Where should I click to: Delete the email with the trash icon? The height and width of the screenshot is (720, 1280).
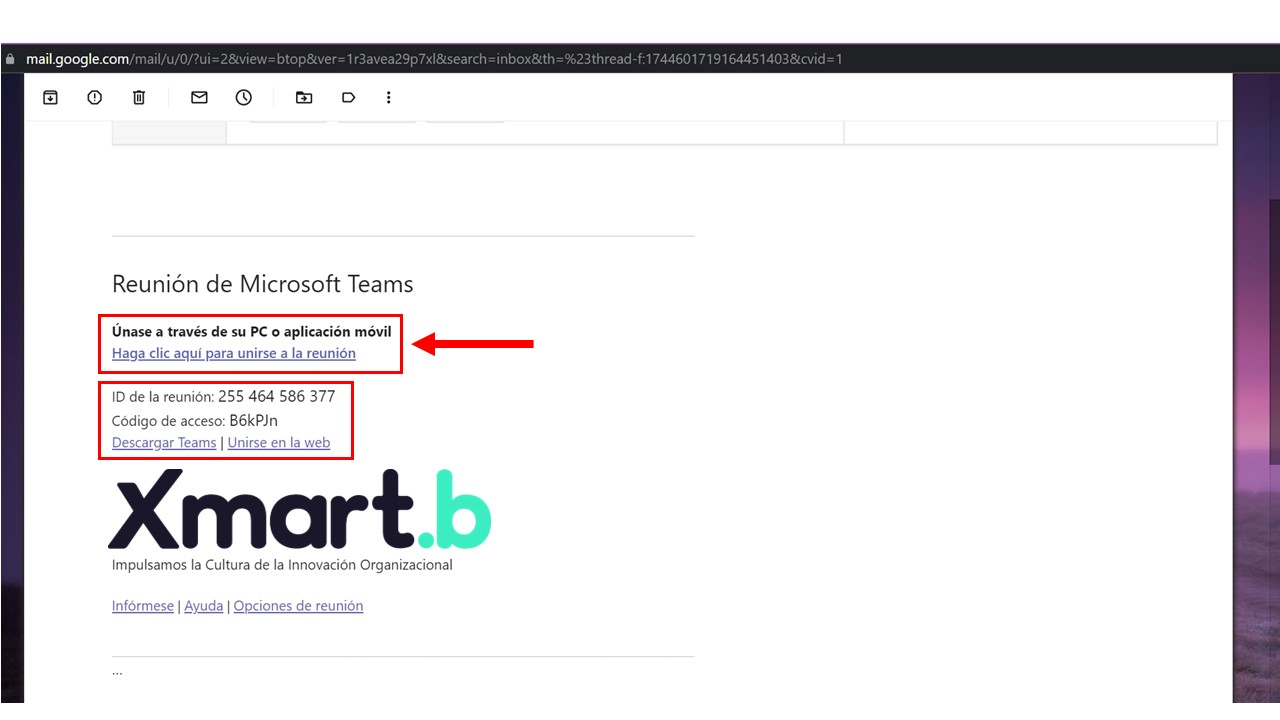[x=139, y=97]
